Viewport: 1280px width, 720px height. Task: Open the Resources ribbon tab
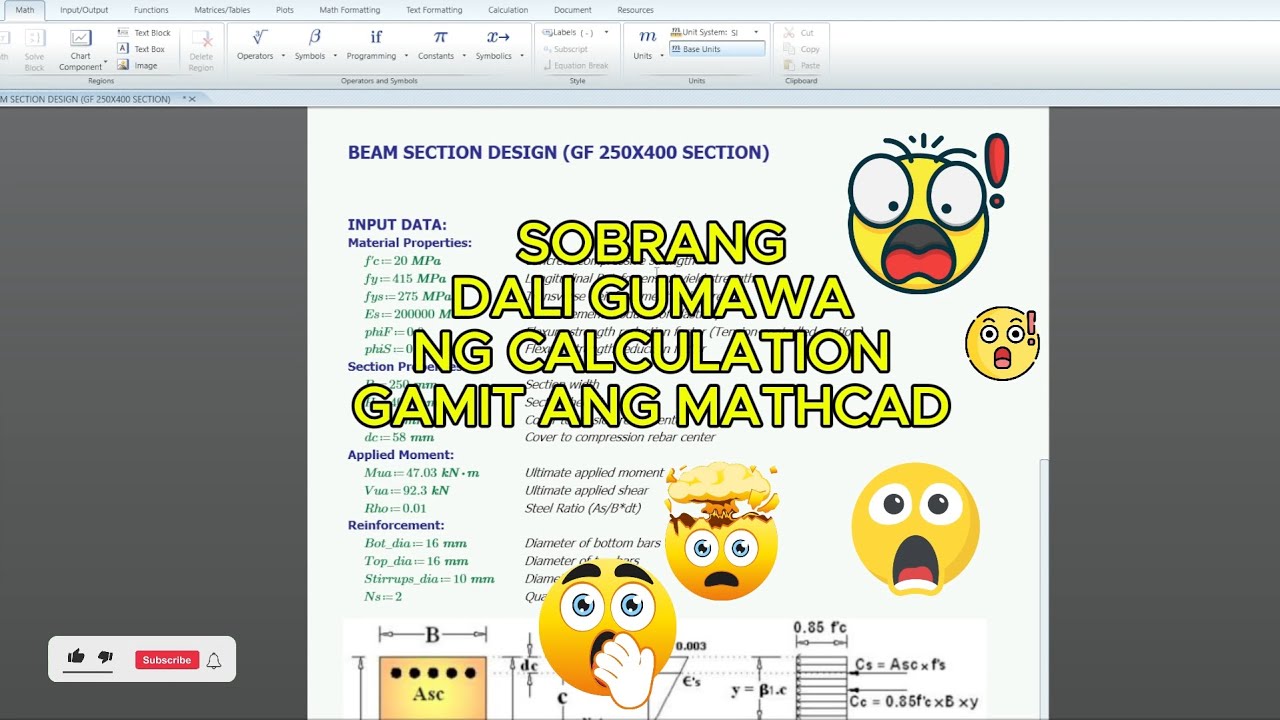[x=635, y=10]
